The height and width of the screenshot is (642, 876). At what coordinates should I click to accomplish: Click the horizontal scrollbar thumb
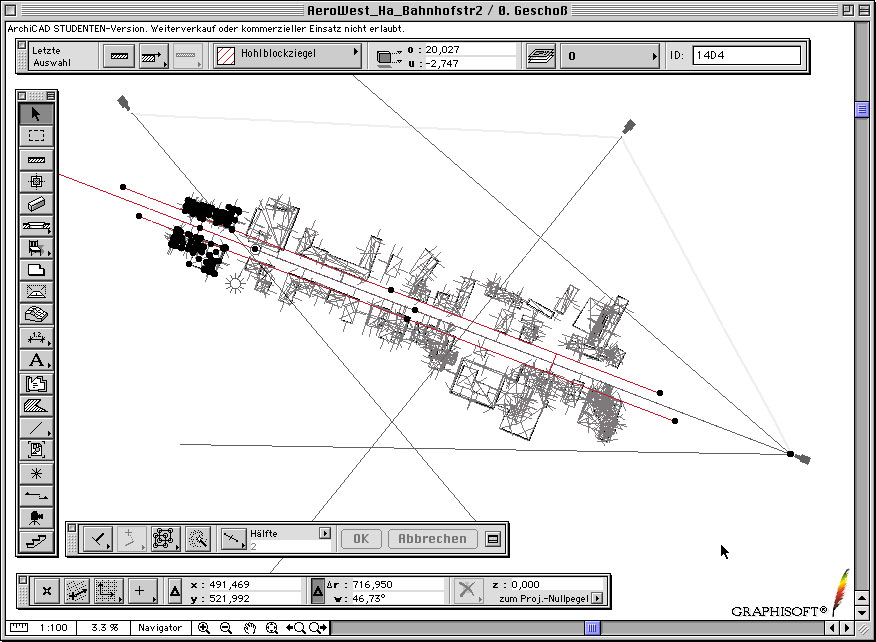pyautogui.click(x=593, y=628)
